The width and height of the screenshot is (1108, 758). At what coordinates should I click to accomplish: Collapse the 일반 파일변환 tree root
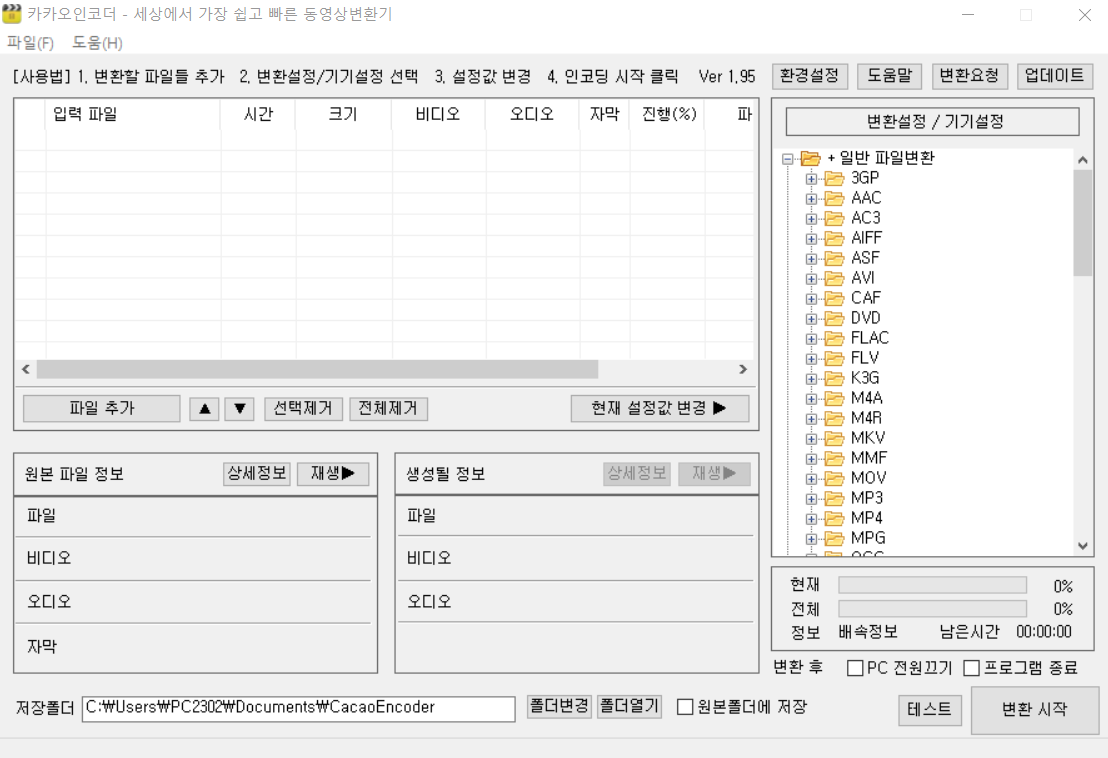coord(787,159)
